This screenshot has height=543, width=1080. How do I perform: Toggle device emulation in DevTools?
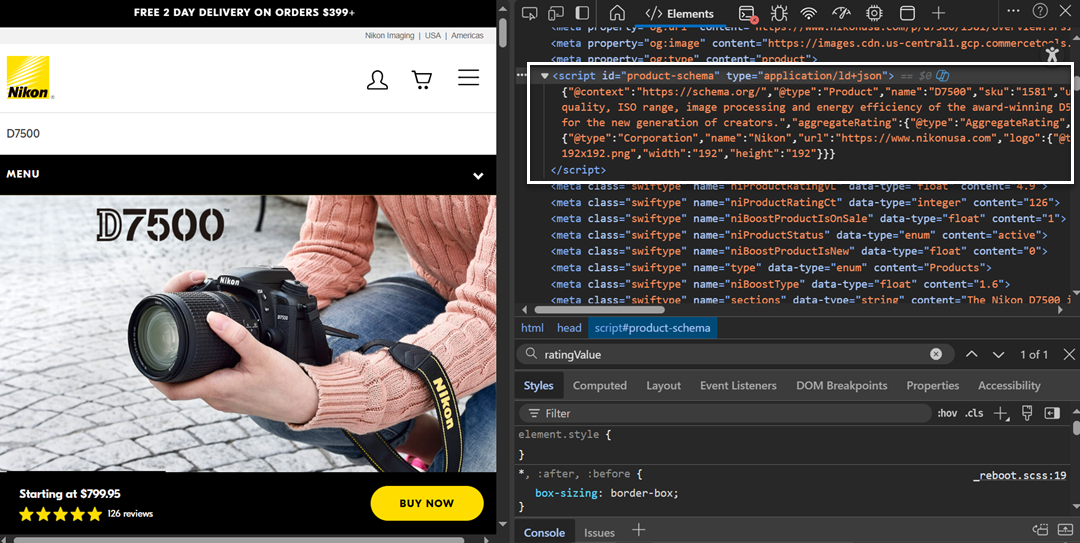pos(556,13)
